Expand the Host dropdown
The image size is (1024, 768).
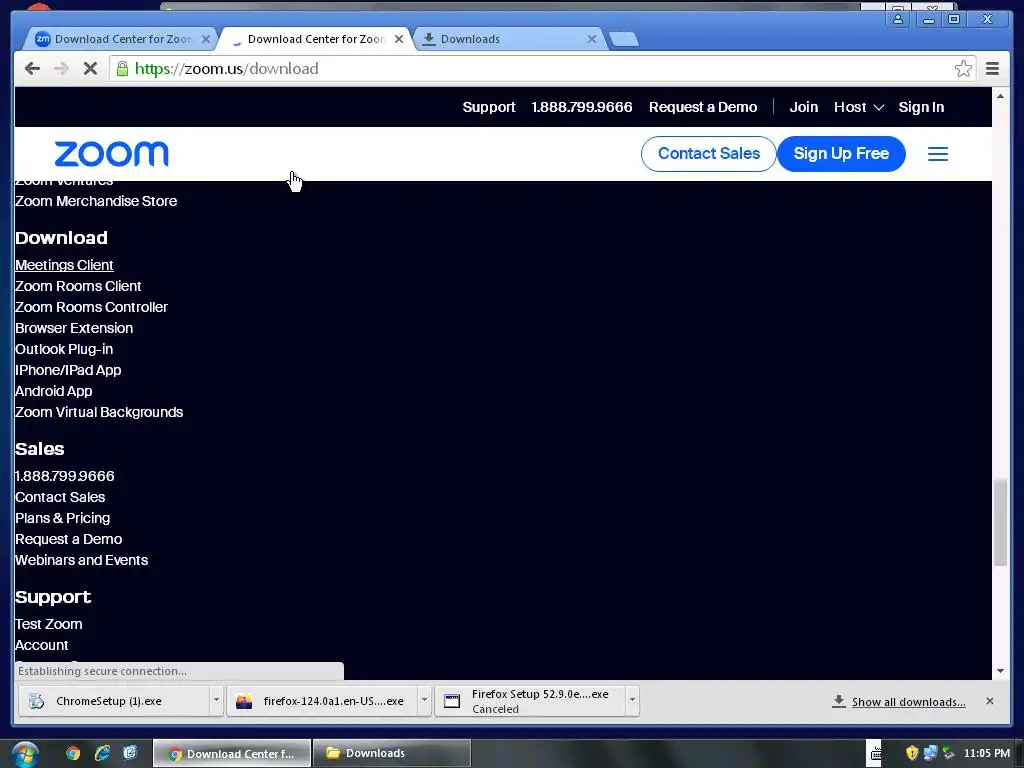[858, 107]
